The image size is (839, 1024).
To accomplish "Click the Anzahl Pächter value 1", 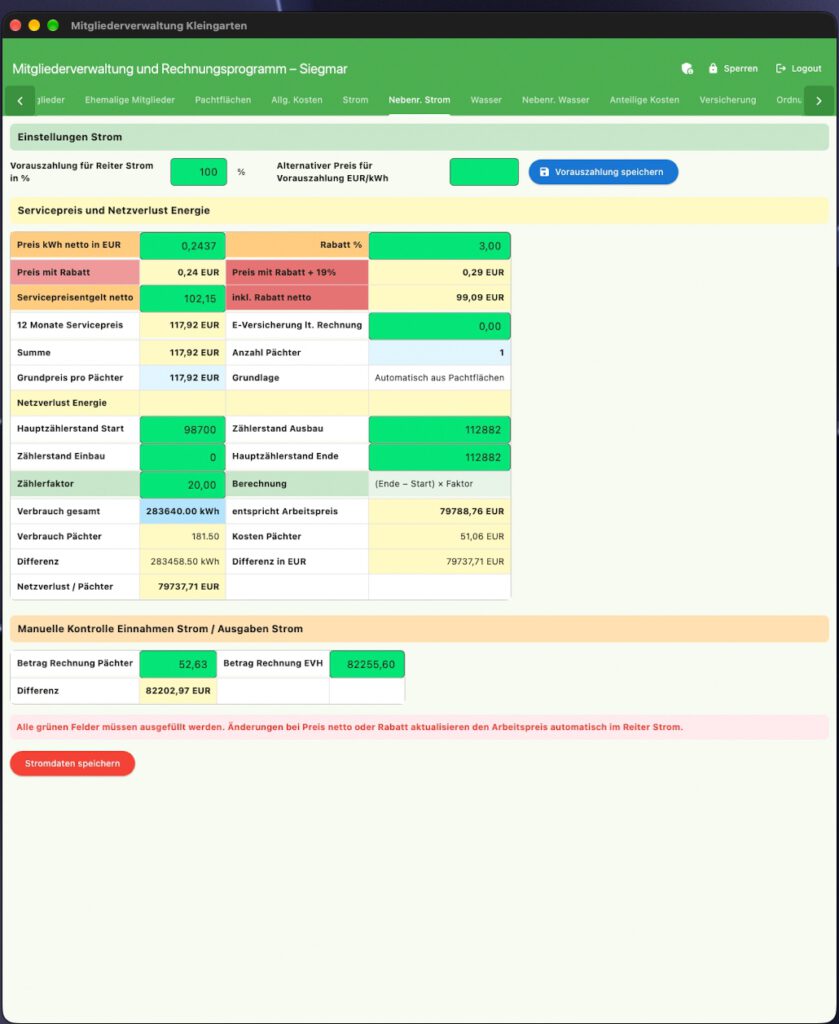I will 501,353.
